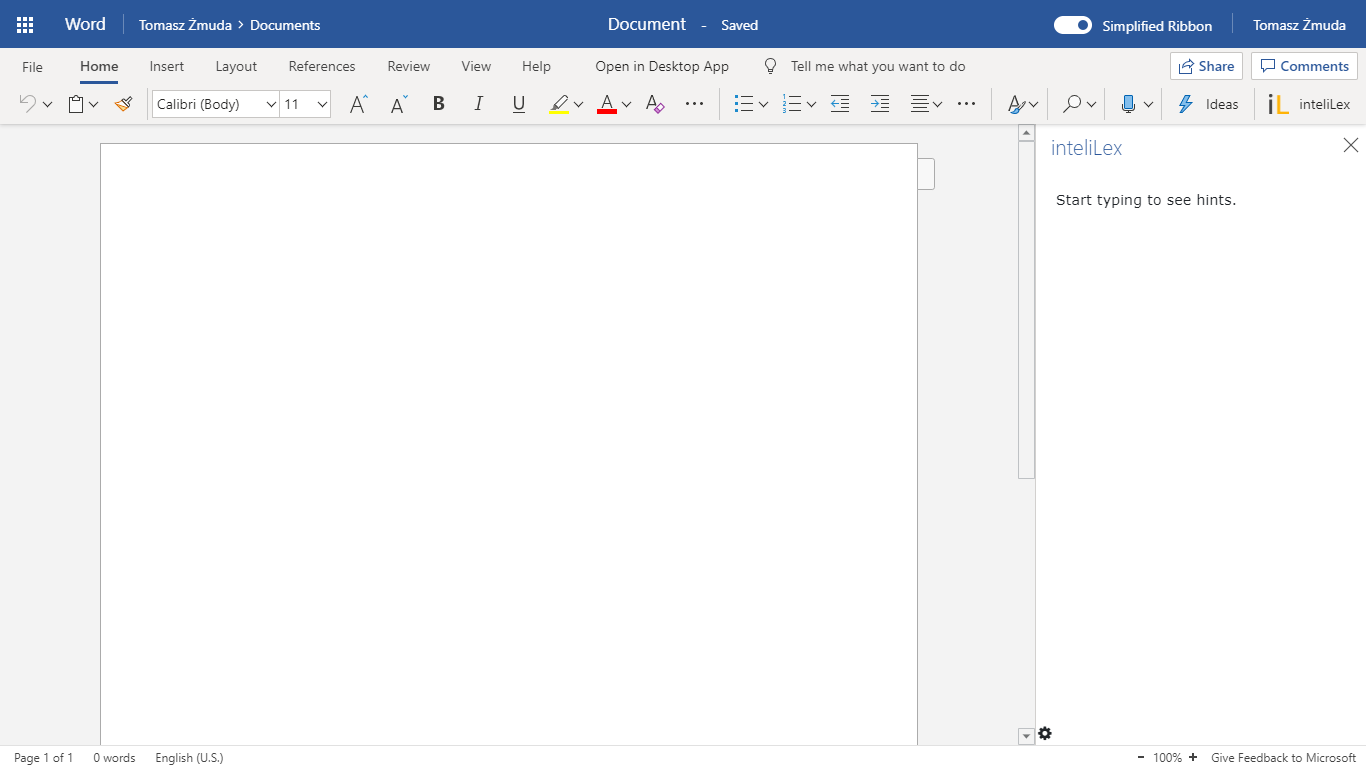This screenshot has width=1366, height=768.
Task: Click the Share button
Action: 1206,66
